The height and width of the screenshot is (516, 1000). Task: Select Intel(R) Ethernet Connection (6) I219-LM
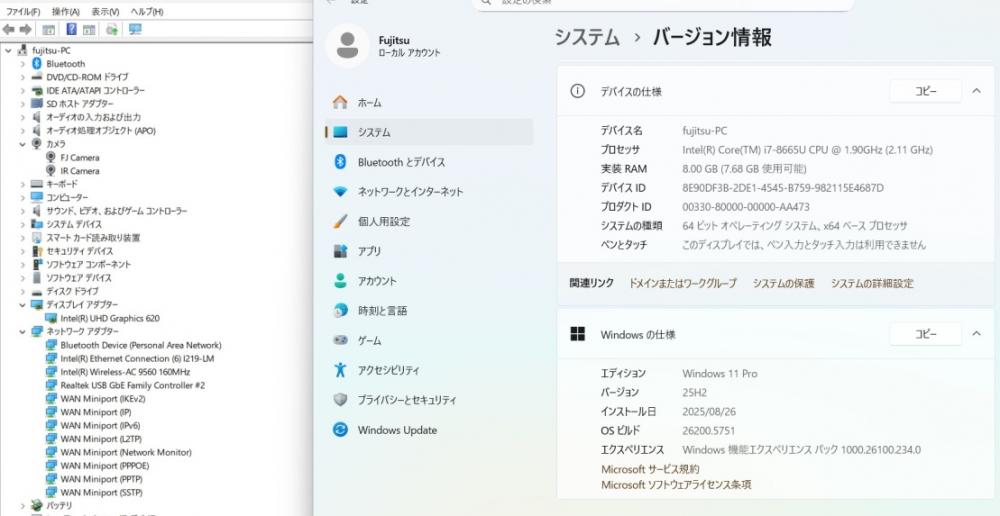137,358
